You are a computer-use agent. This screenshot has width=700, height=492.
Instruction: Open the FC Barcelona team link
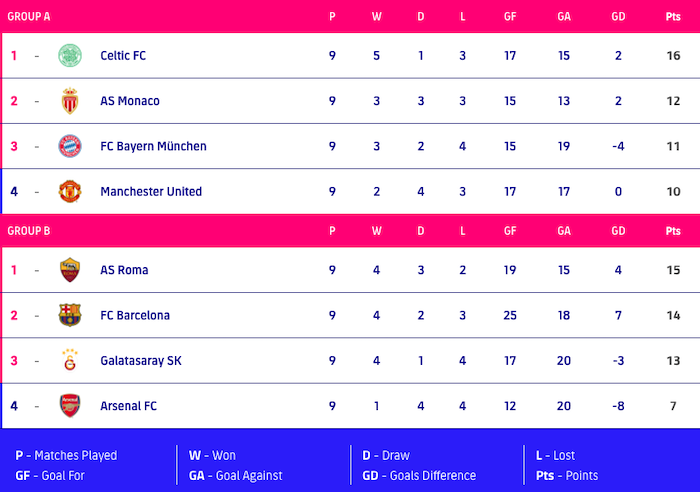[135, 315]
